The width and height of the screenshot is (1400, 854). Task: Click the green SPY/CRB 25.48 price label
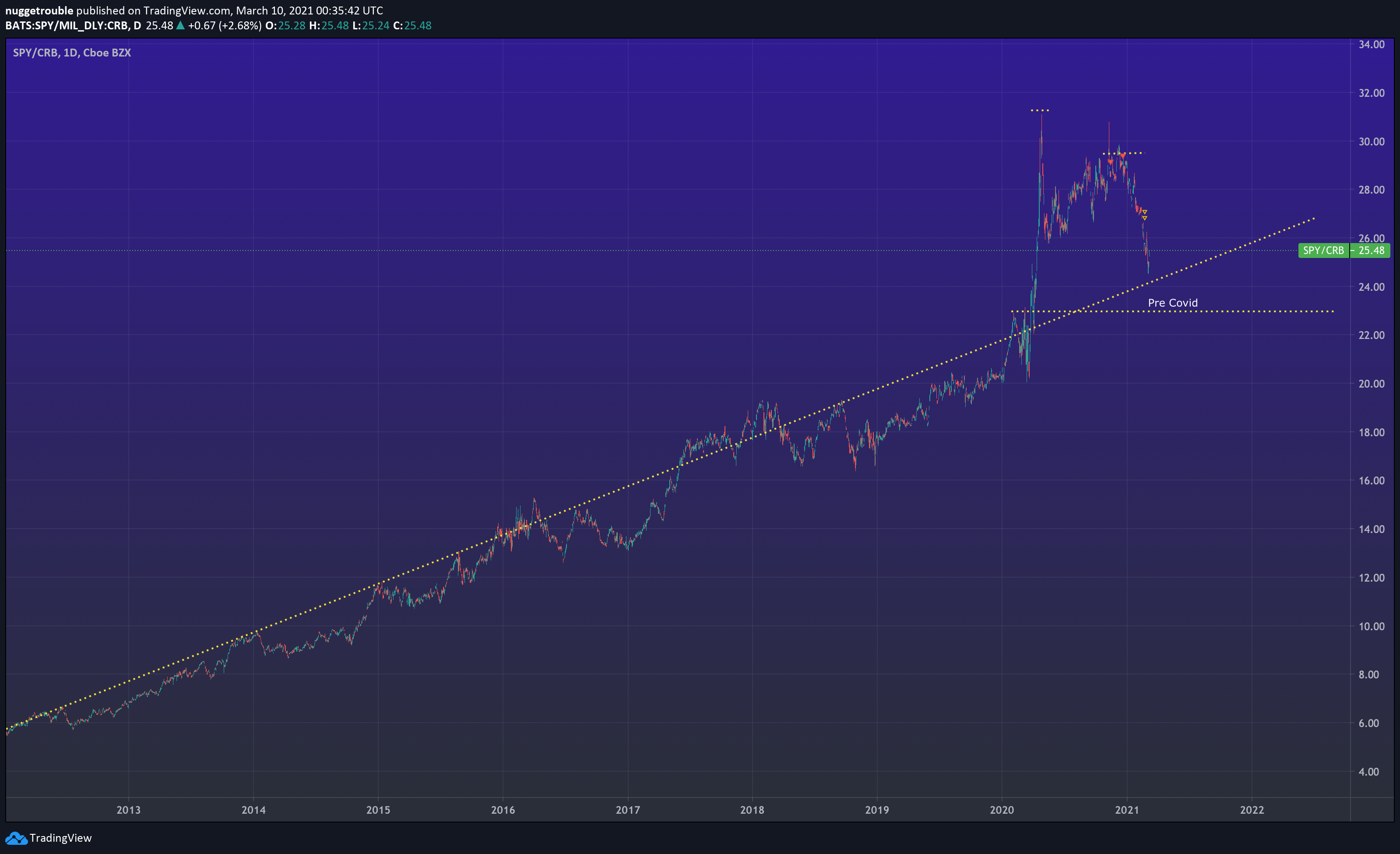pos(1344,250)
